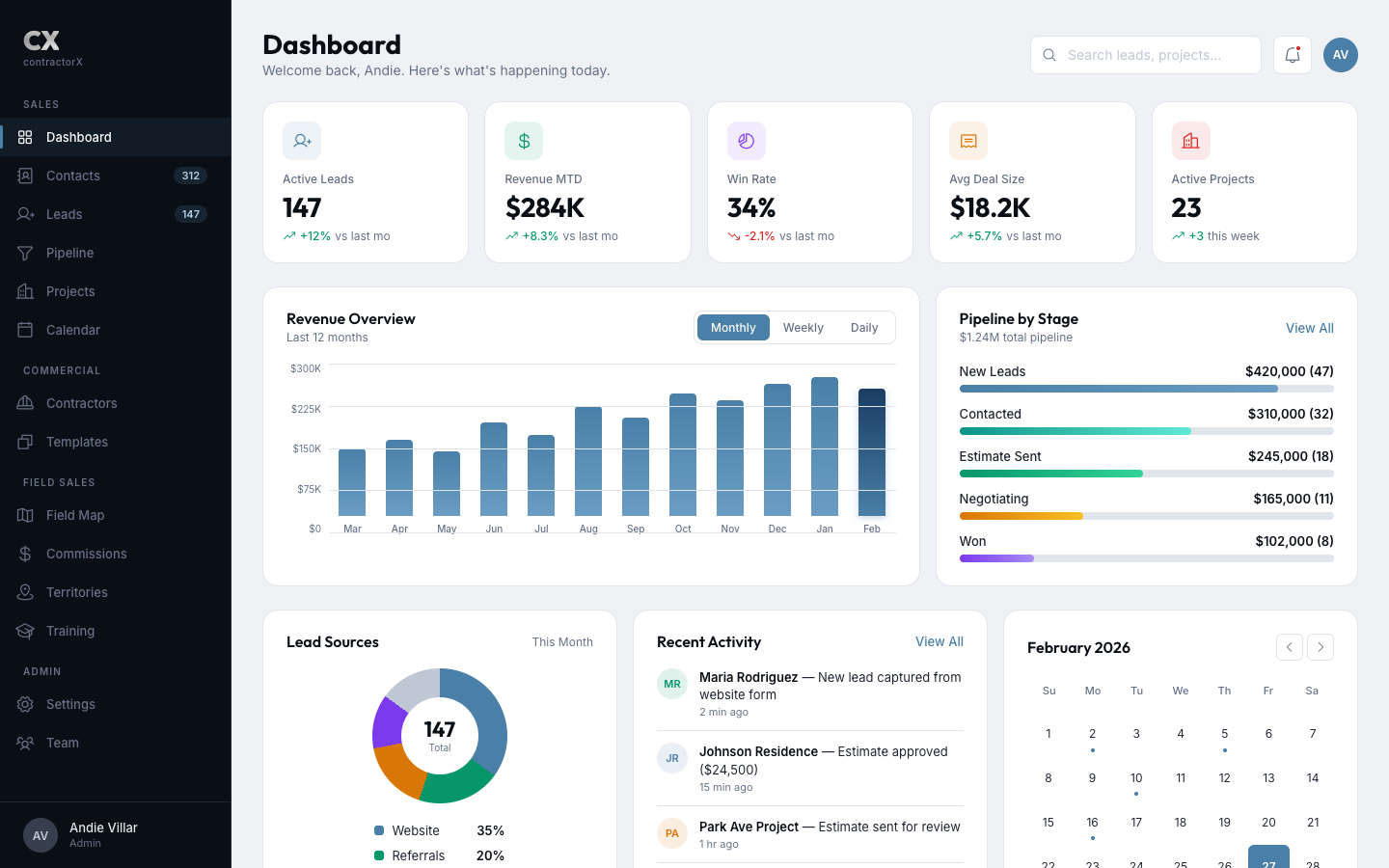Screen dimensions: 1389x868
Task: Open the Contacts section in sidebar
Action: coord(73,176)
